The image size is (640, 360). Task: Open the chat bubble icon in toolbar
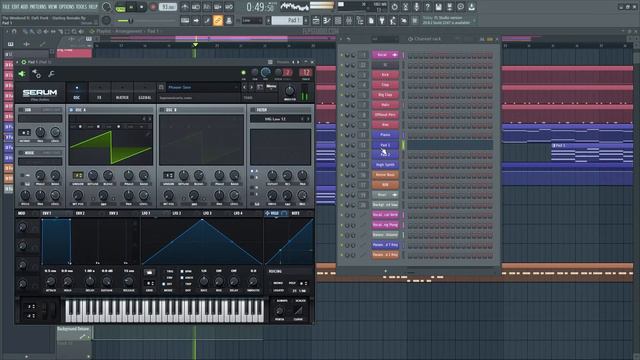(460, 7)
